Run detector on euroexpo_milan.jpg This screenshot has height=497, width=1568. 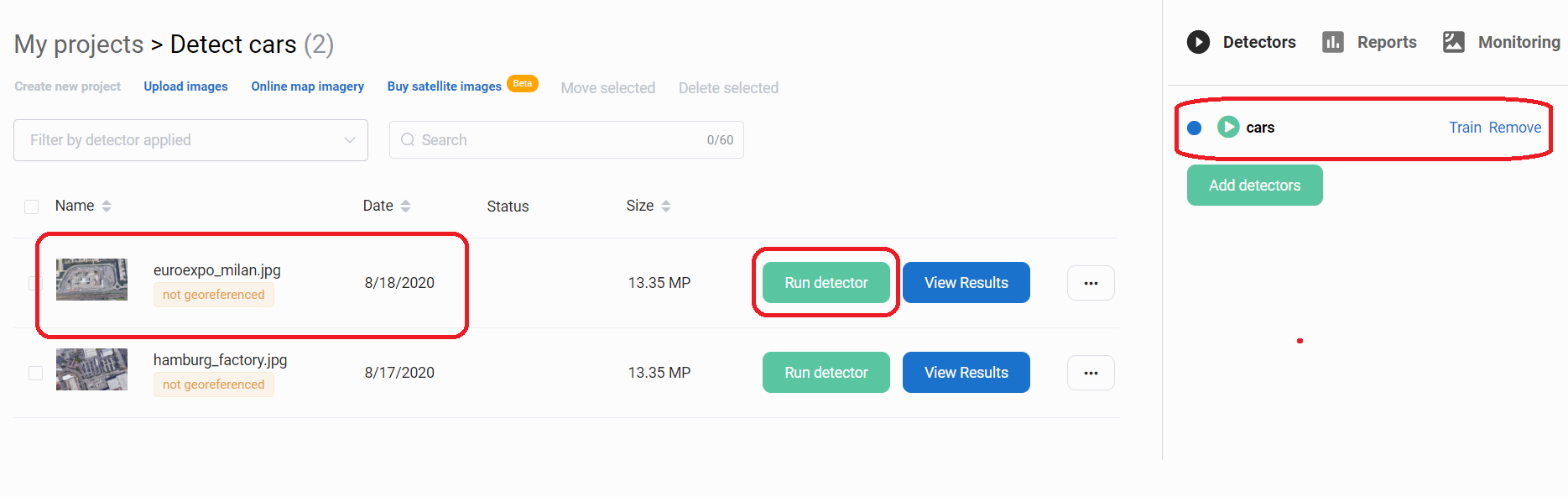click(x=826, y=283)
